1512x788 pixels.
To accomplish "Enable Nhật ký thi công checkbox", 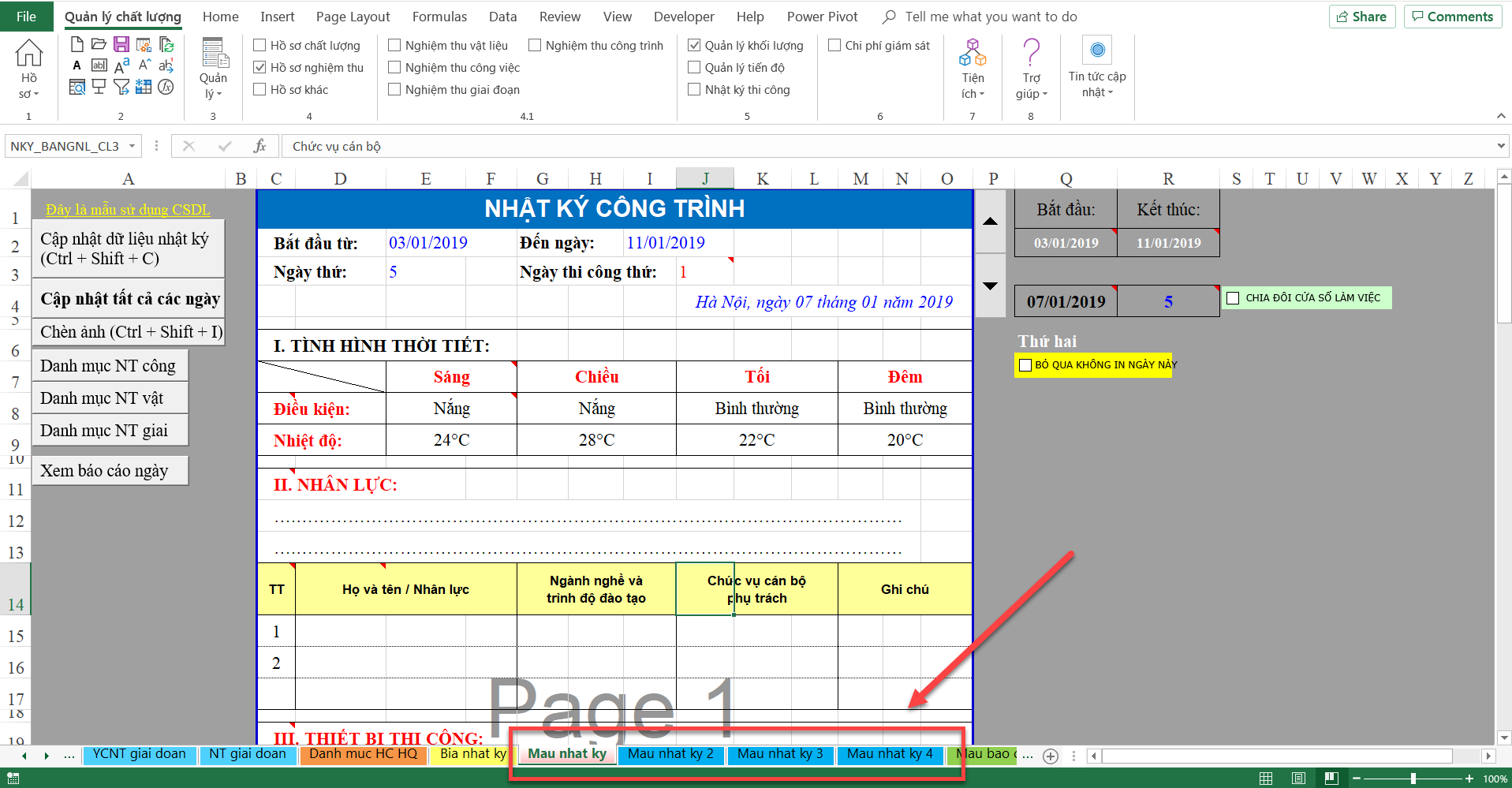I will click(x=694, y=90).
